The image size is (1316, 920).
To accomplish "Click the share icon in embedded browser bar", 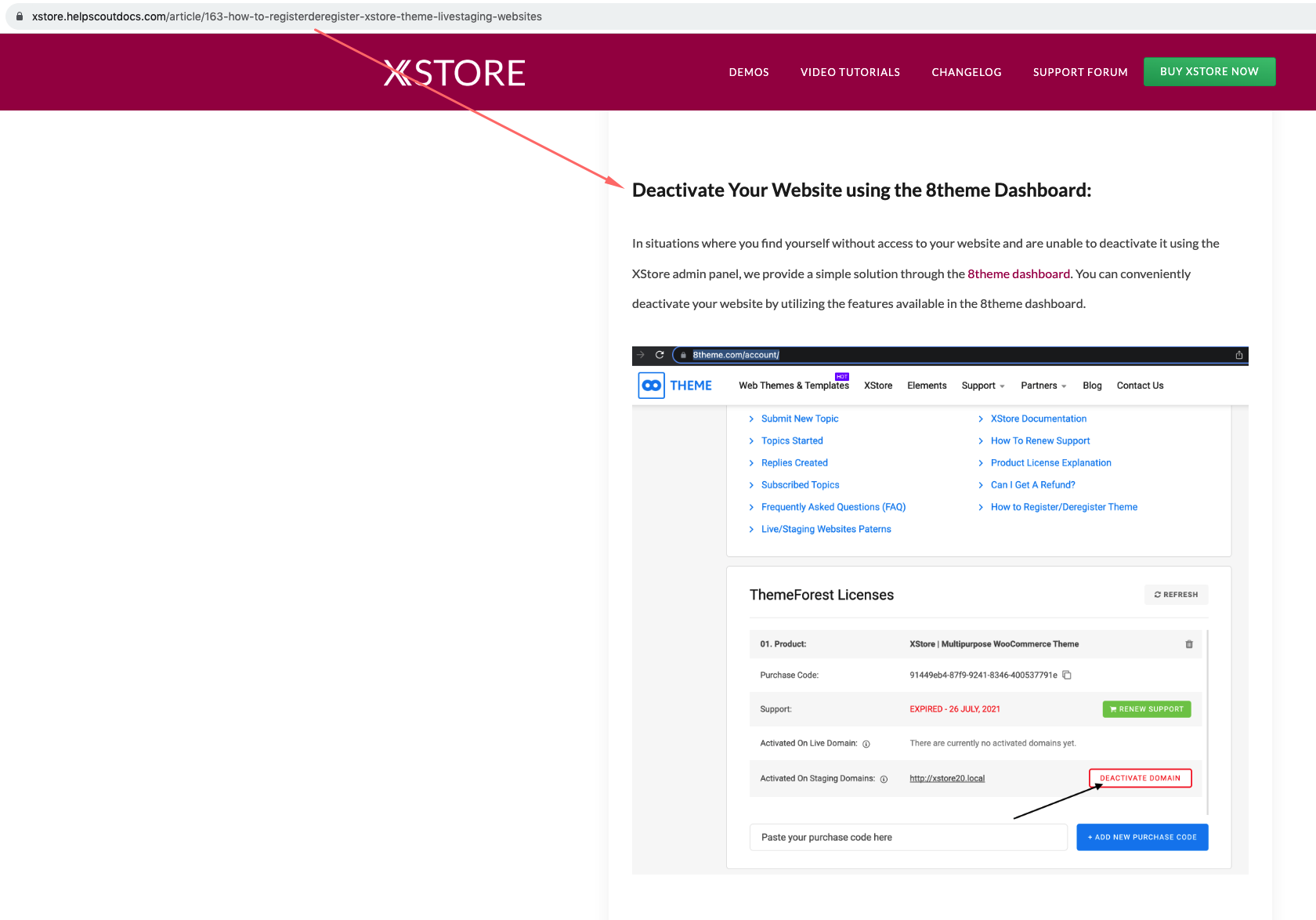I will coord(1239,355).
